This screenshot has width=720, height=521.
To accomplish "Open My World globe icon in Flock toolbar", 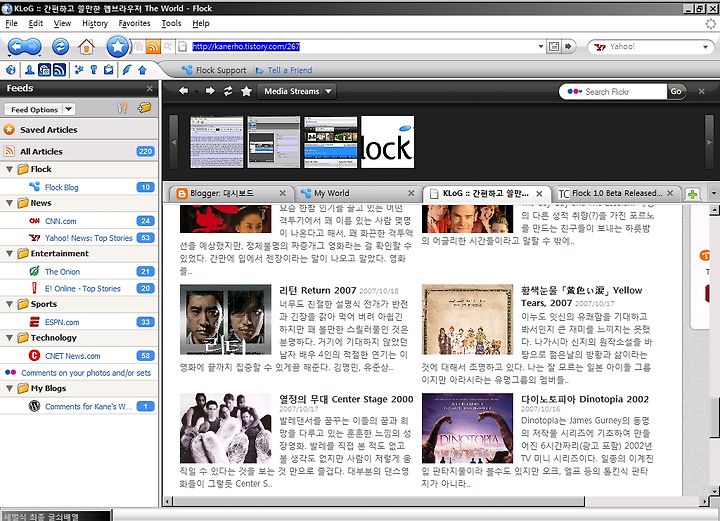I will point(11,70).
